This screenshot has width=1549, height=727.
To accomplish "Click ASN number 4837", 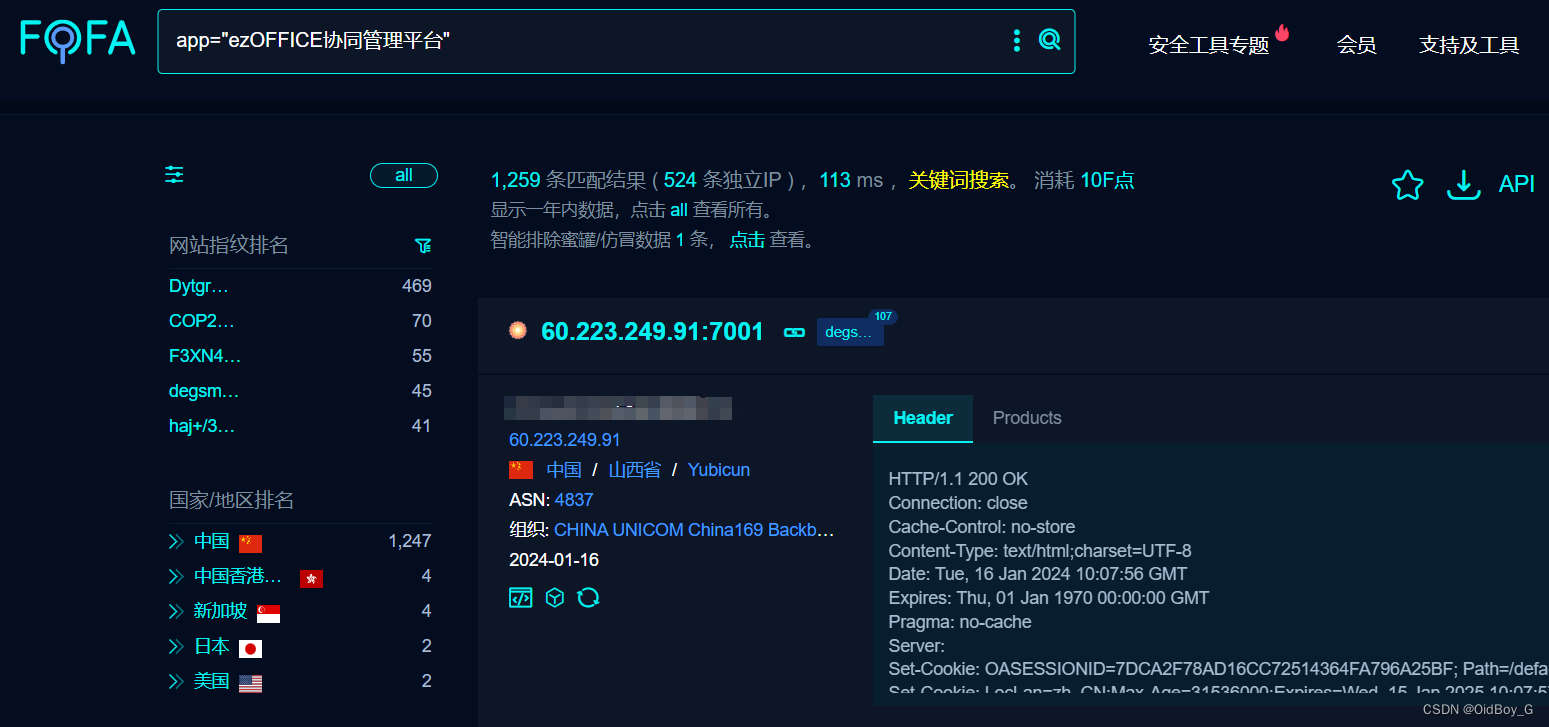I will coord(574,500).
